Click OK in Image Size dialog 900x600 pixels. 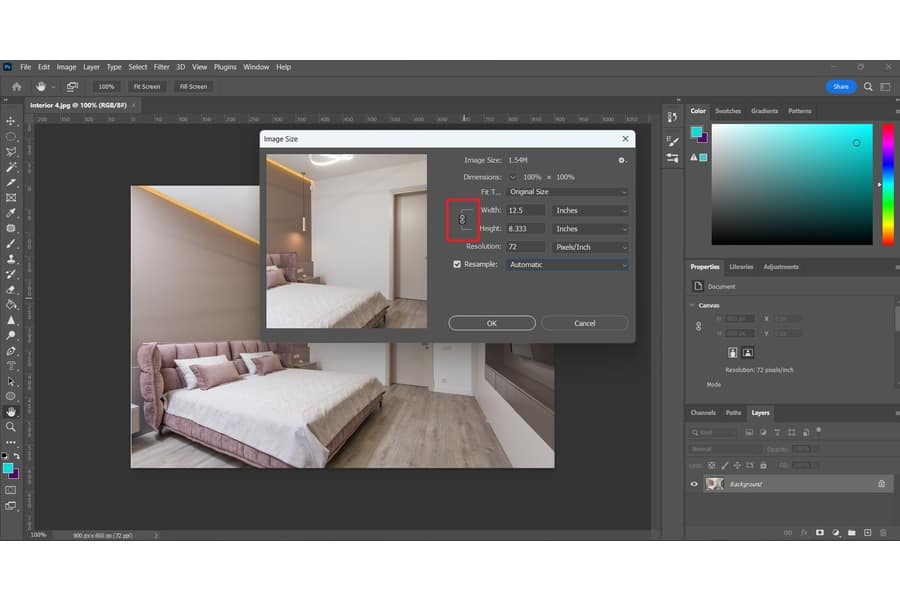coord(491,323)
